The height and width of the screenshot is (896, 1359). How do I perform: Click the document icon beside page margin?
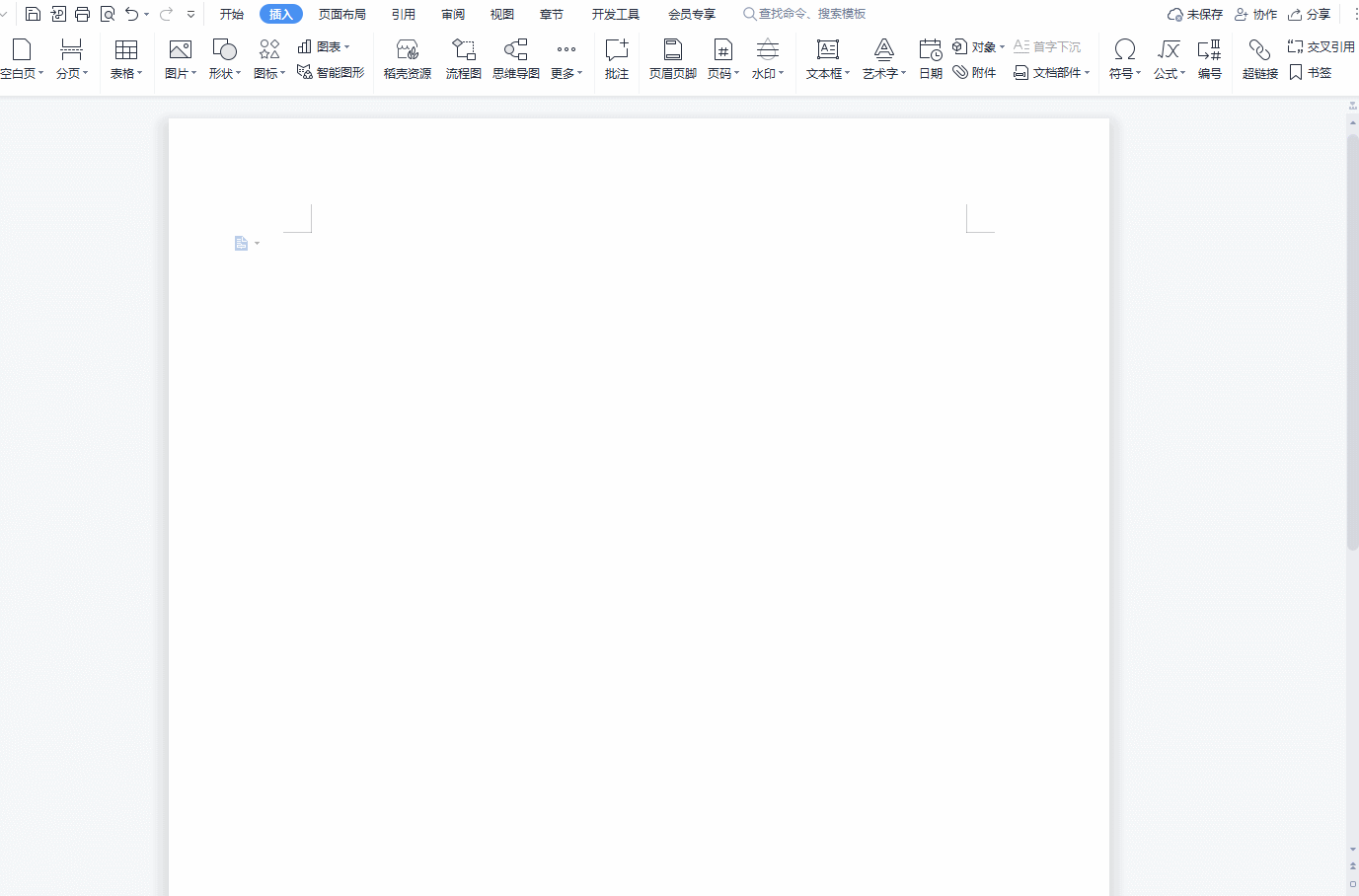(x=241, y=243)
